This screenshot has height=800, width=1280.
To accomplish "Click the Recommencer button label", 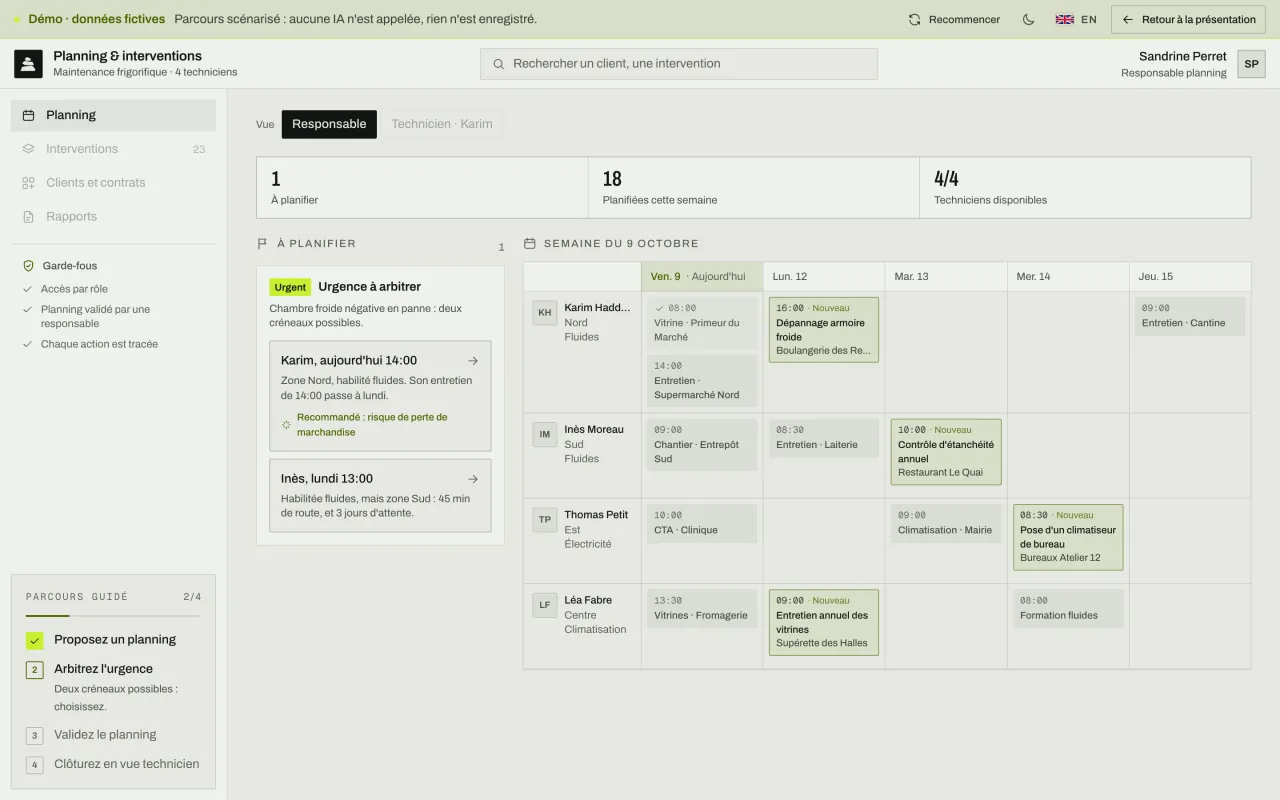I will [964, 19].
